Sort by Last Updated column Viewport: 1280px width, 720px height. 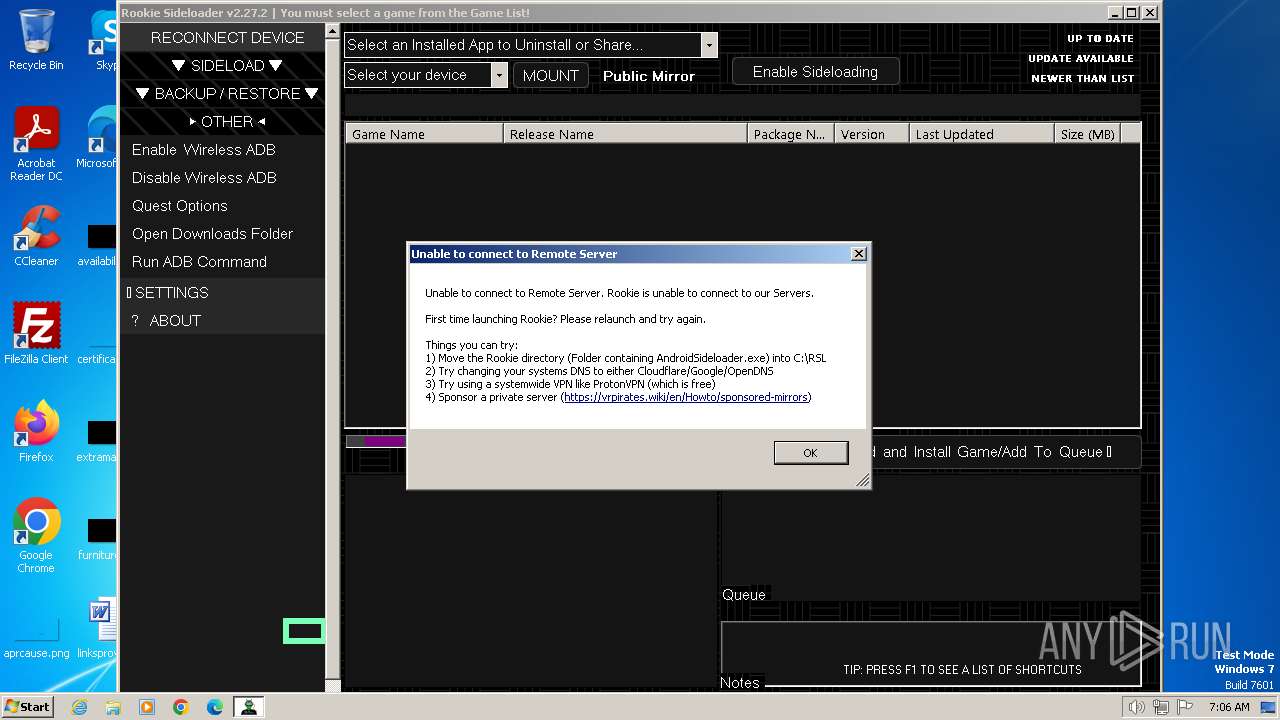click(982, 134)
